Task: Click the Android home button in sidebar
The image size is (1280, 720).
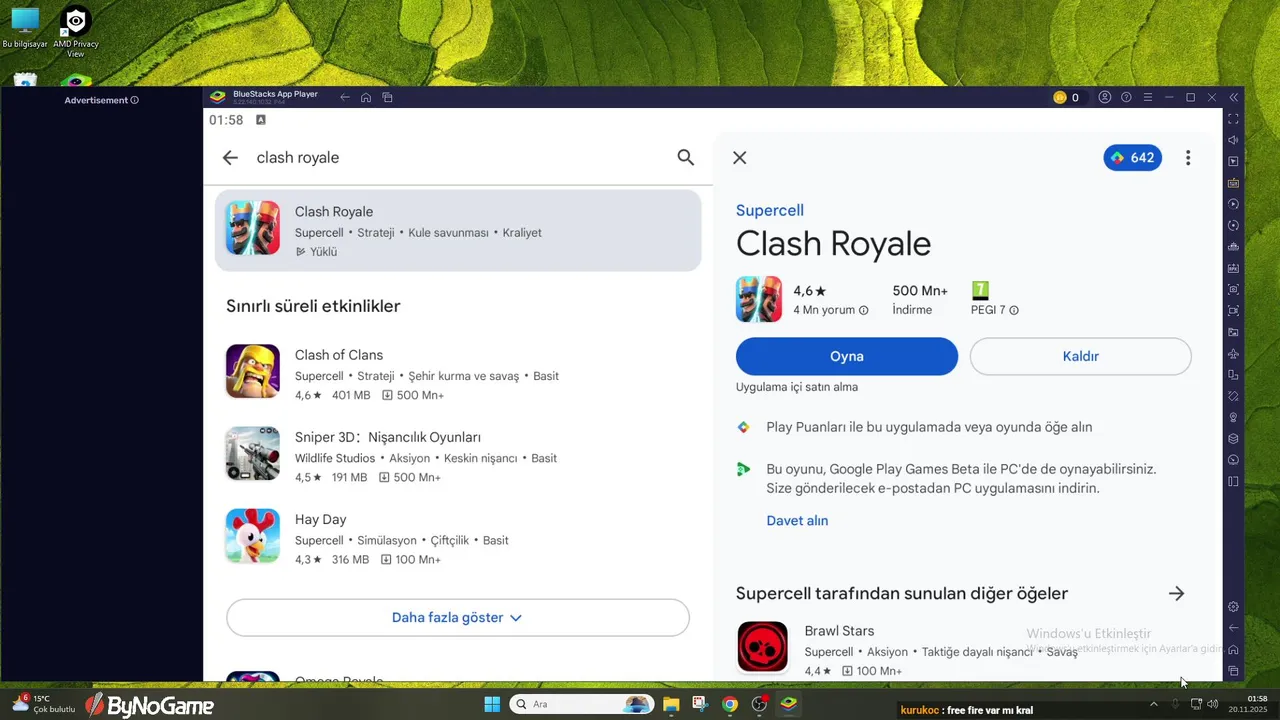Action: point(1233,649)
